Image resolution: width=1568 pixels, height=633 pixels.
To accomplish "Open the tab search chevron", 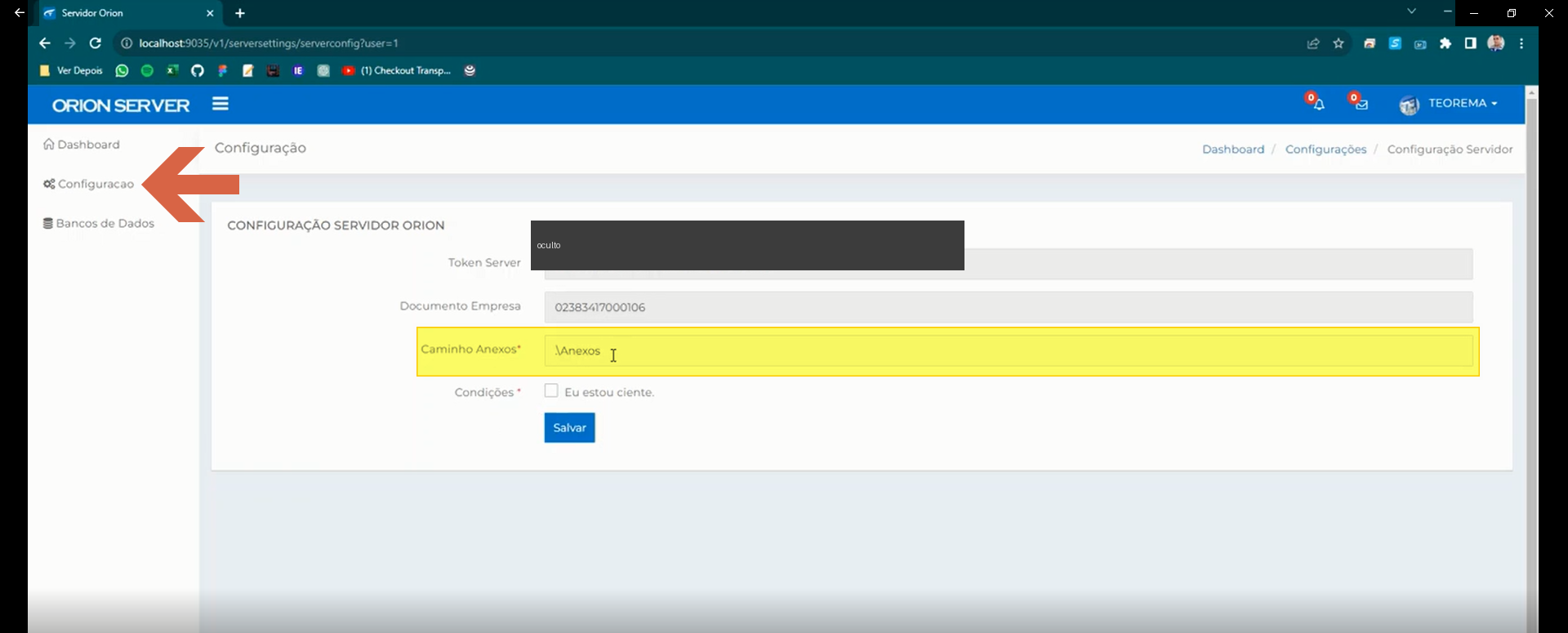I will (1411, 11).
